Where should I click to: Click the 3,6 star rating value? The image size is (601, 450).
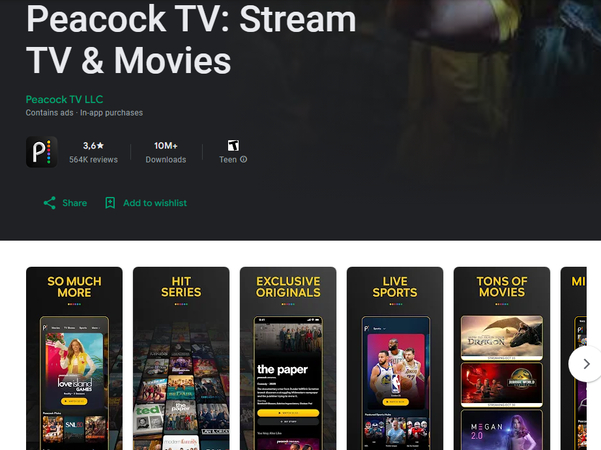point(93,146)
